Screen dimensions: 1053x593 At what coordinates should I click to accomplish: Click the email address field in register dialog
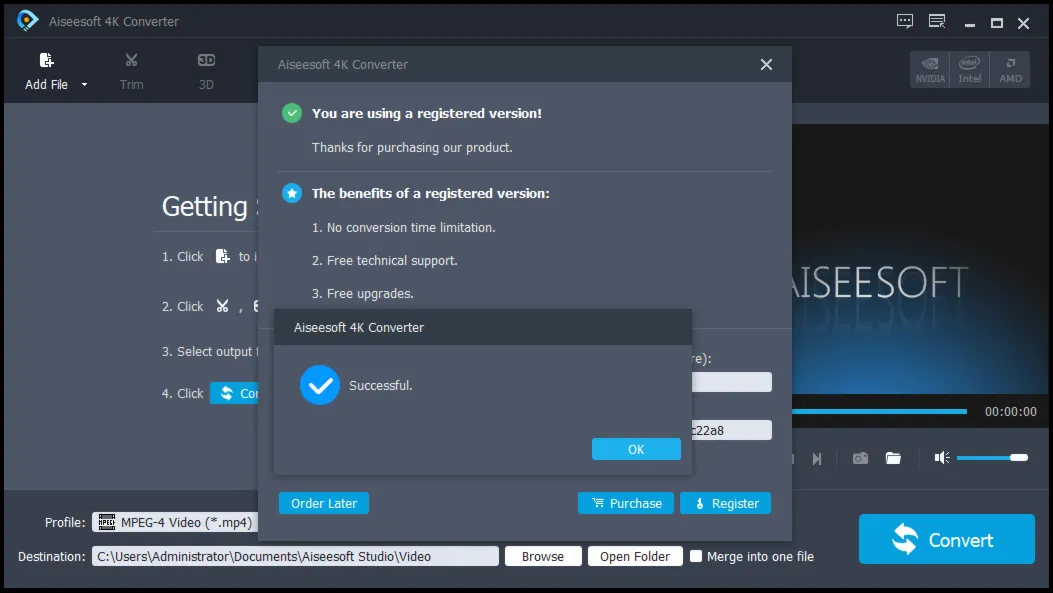point(731,382)
